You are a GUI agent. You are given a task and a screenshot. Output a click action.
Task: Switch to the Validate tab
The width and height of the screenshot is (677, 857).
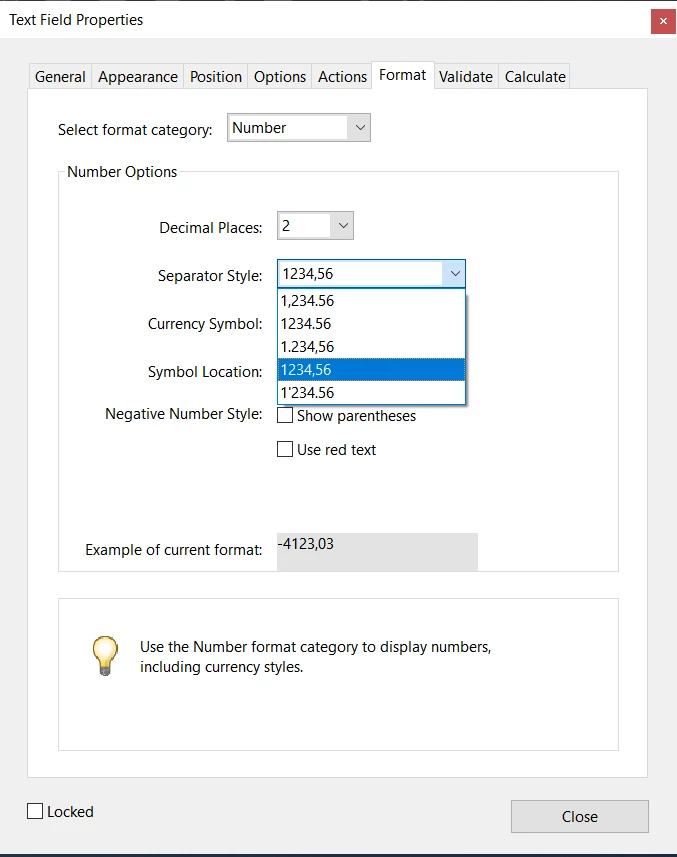tap(466, 77)
